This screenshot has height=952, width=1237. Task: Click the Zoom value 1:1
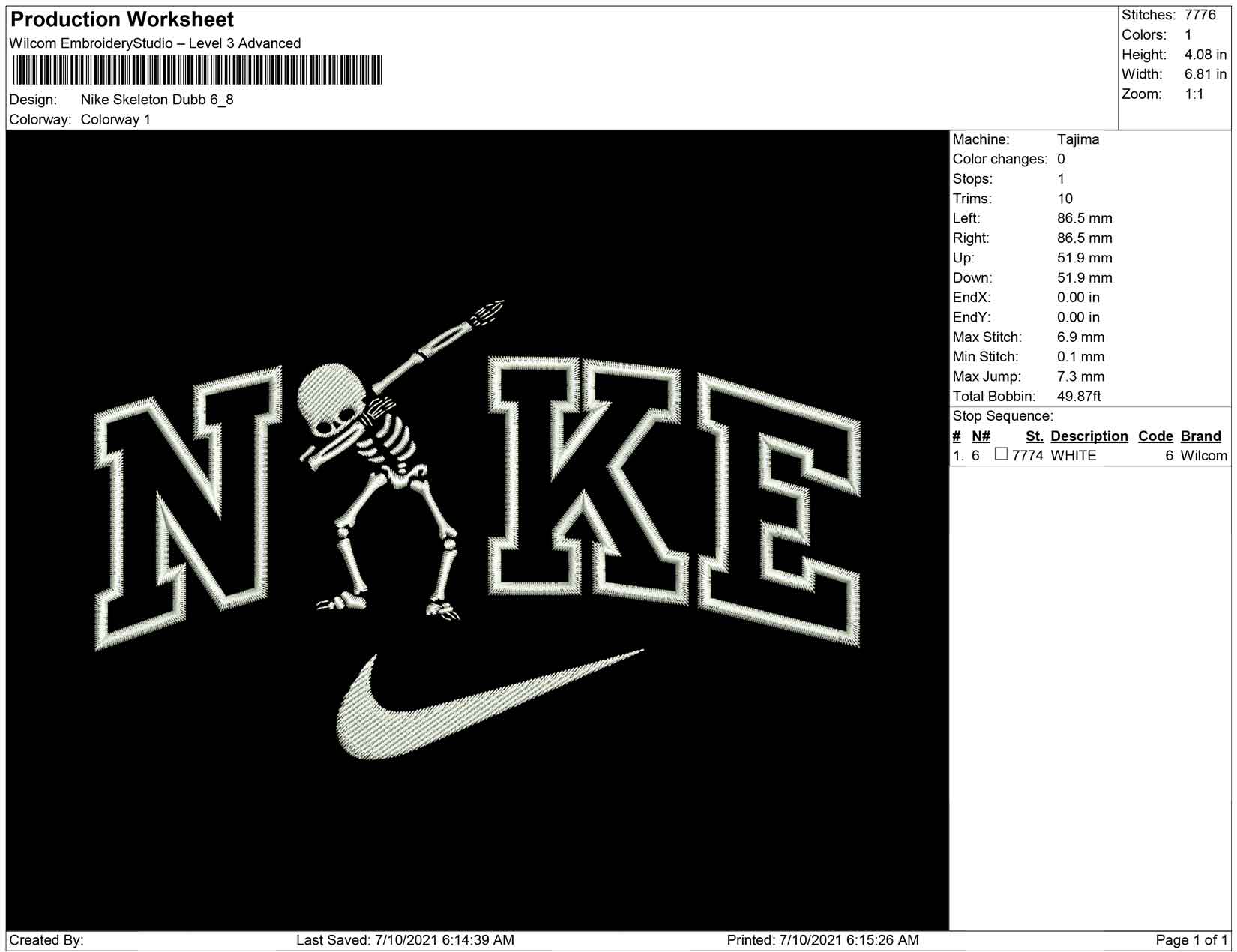[1194, 94]
